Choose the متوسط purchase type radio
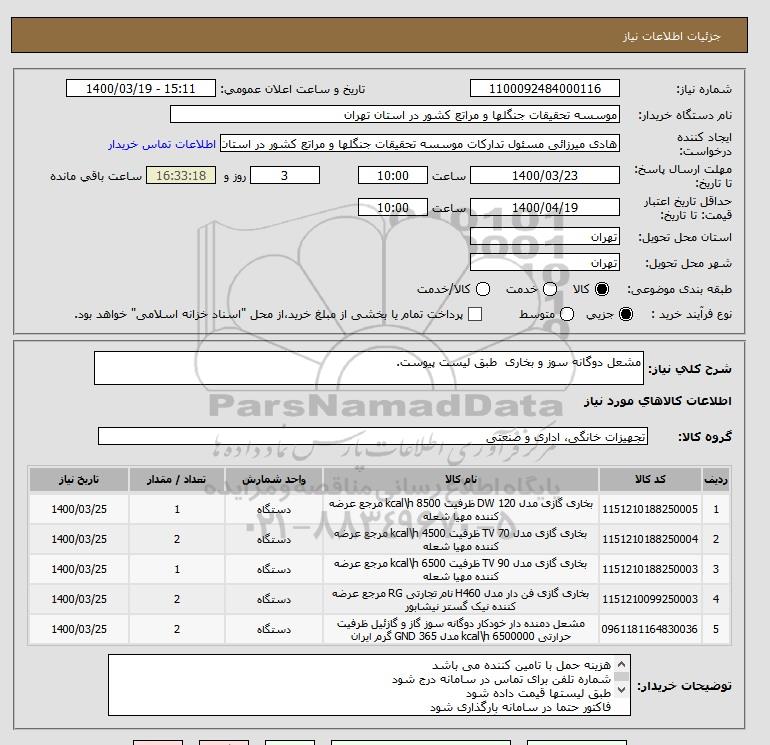 coord(567,314)
